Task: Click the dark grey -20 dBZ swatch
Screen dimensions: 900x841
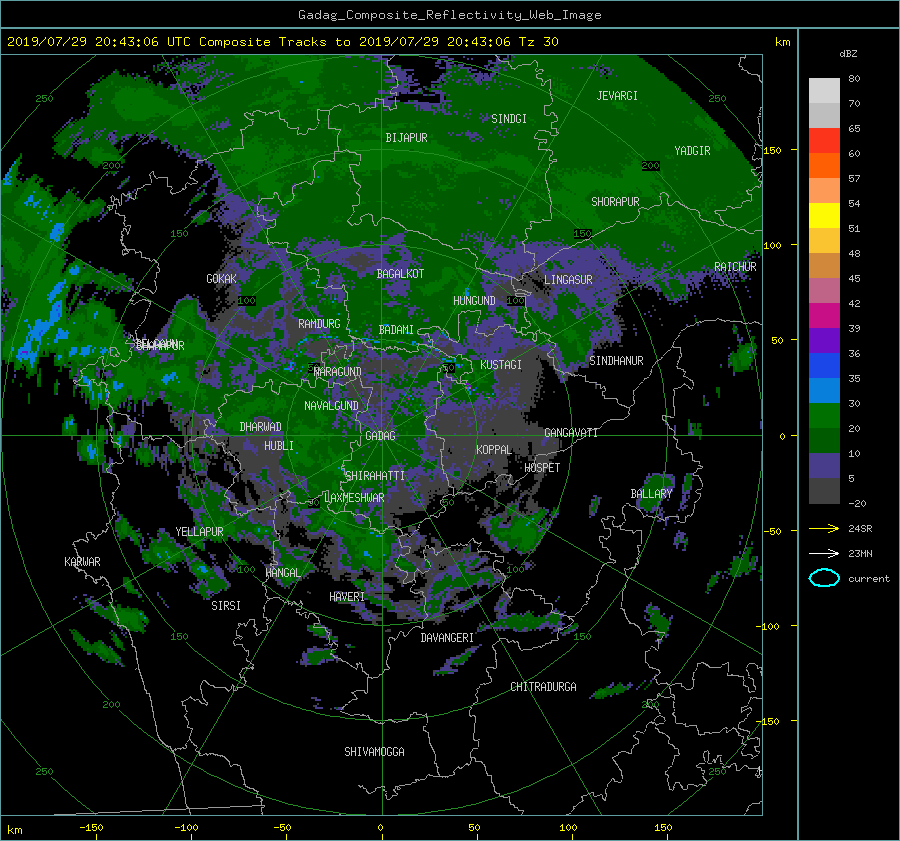Action: coord(824,491)
